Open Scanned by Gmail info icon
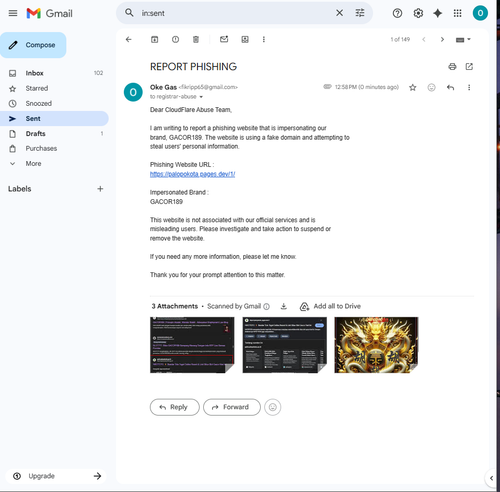 [x=266, y=306]
